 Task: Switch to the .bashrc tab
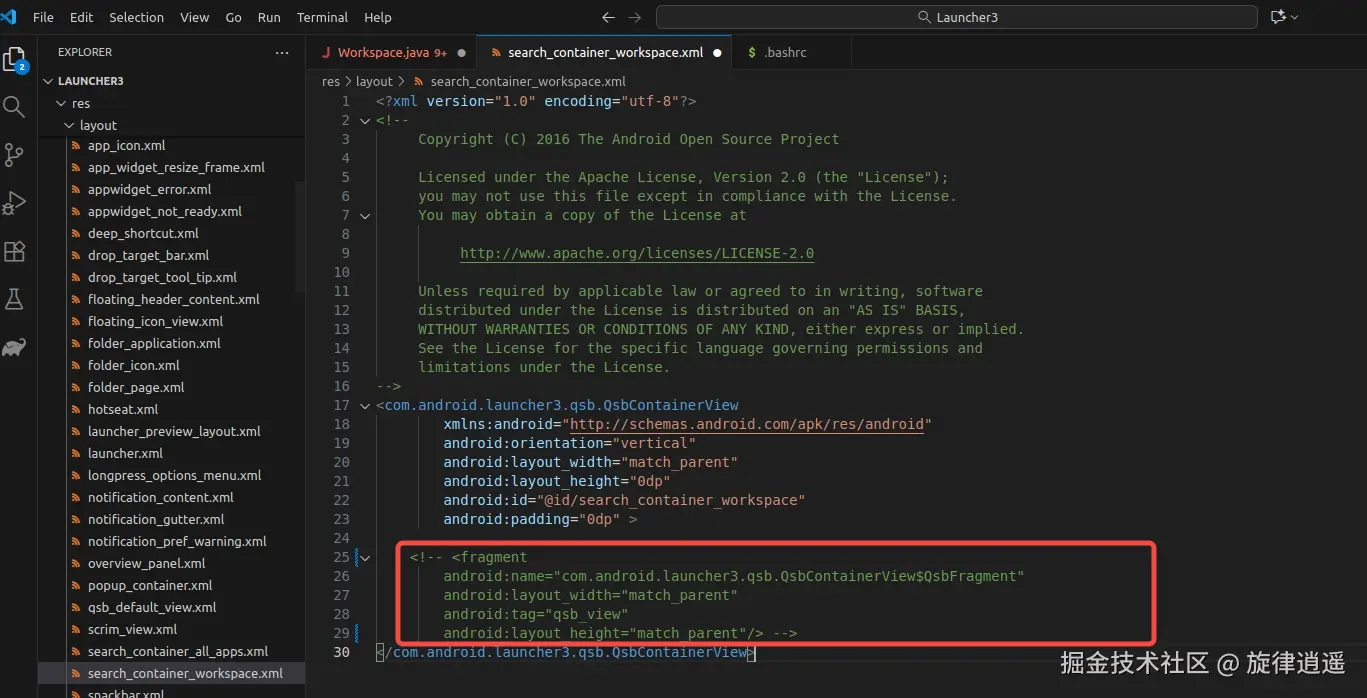(784, 52)
